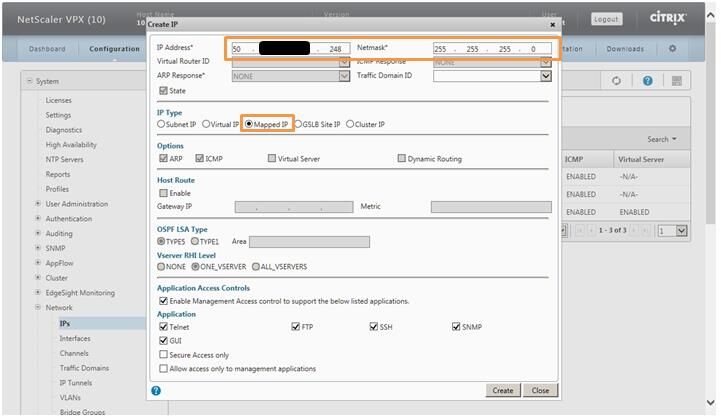Open the page number dropdown
Image resolution: width=721 pixels, height=418 pixels.
(x=681, y=230)
